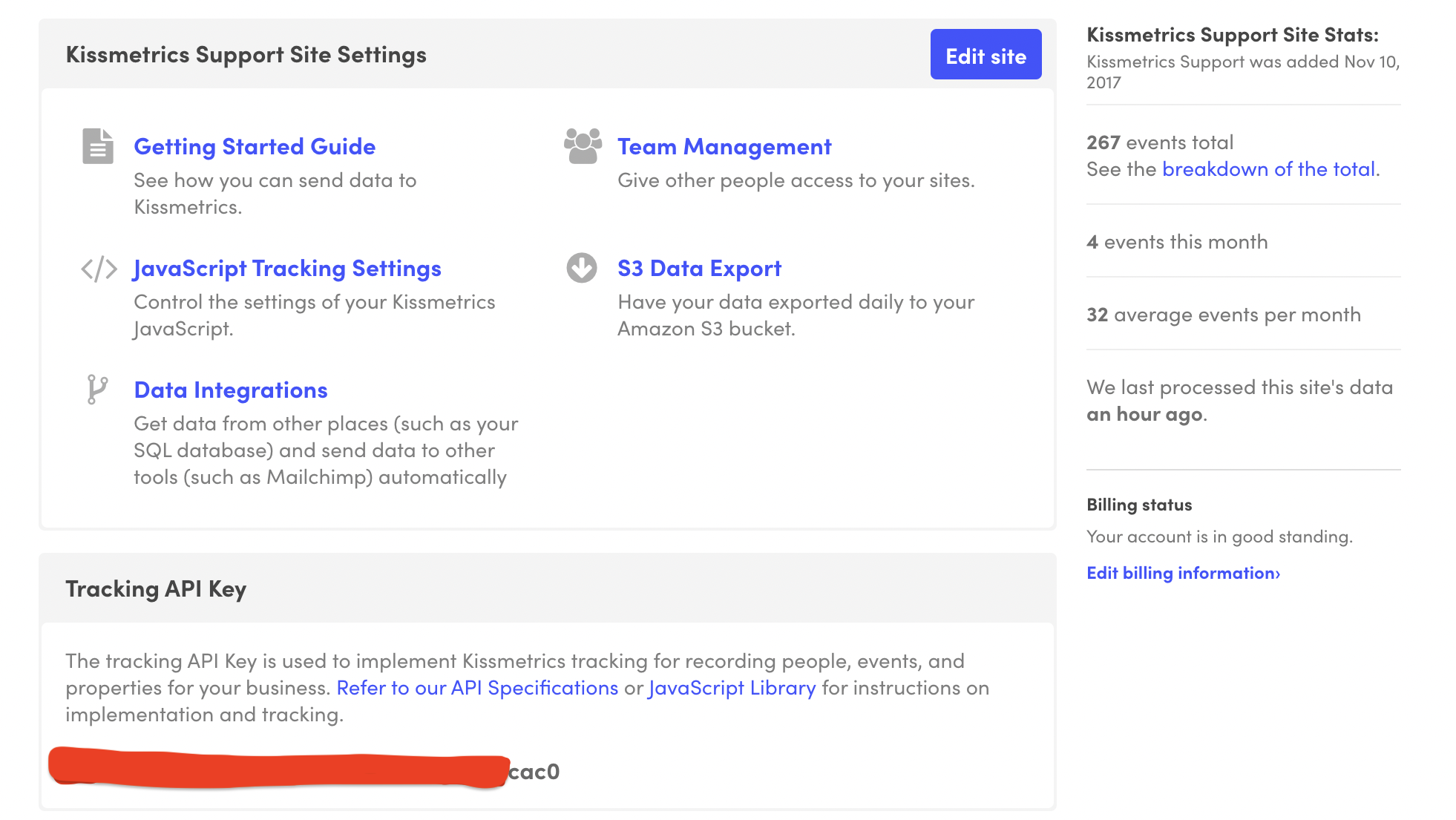View the breakdown of the total events
Screen dimensions: 1456x820
click(1269, 169)
